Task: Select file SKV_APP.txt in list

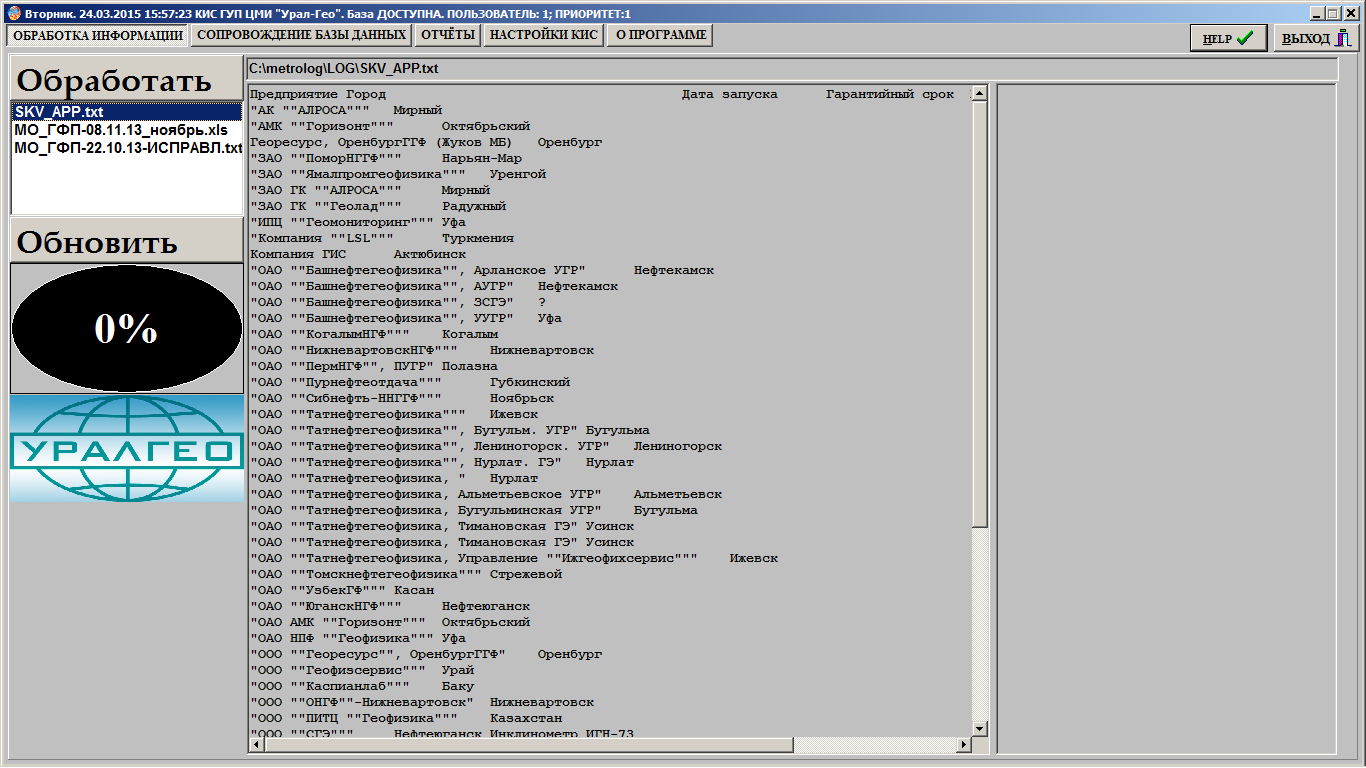Action: [126, 112]
